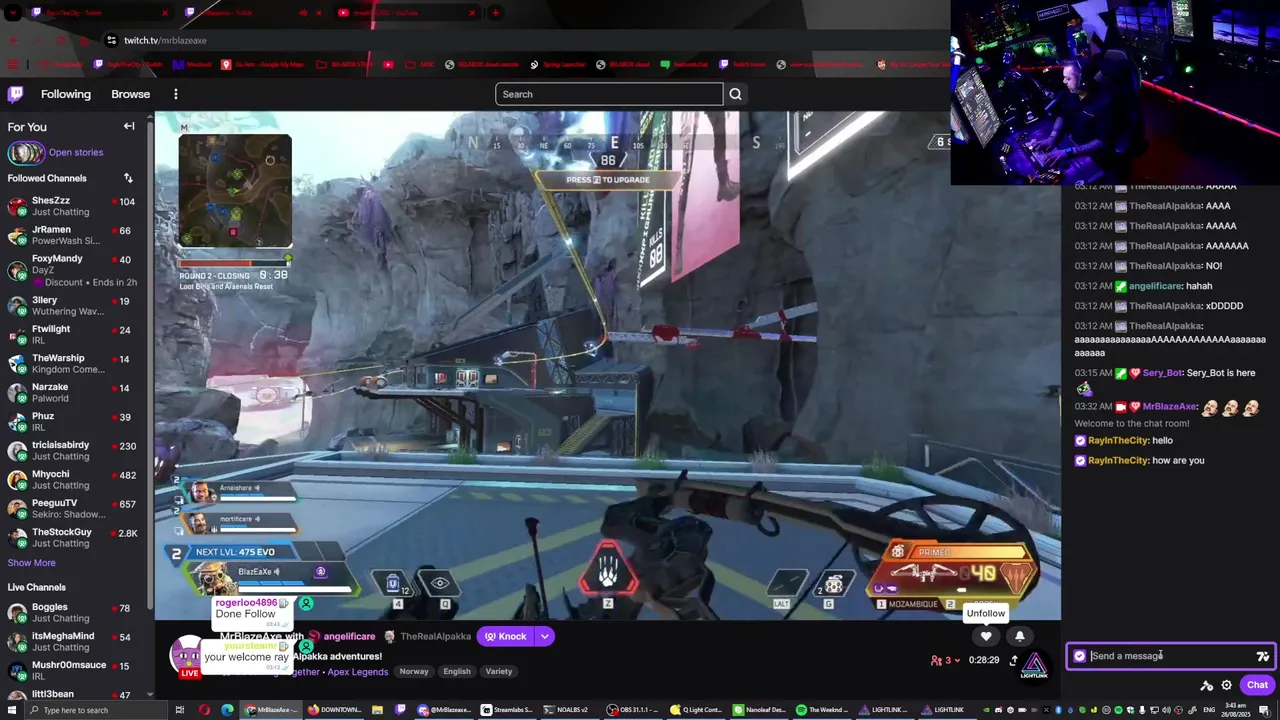Open channel points sword icon

pyautogui.click(x=1207, y=685)
